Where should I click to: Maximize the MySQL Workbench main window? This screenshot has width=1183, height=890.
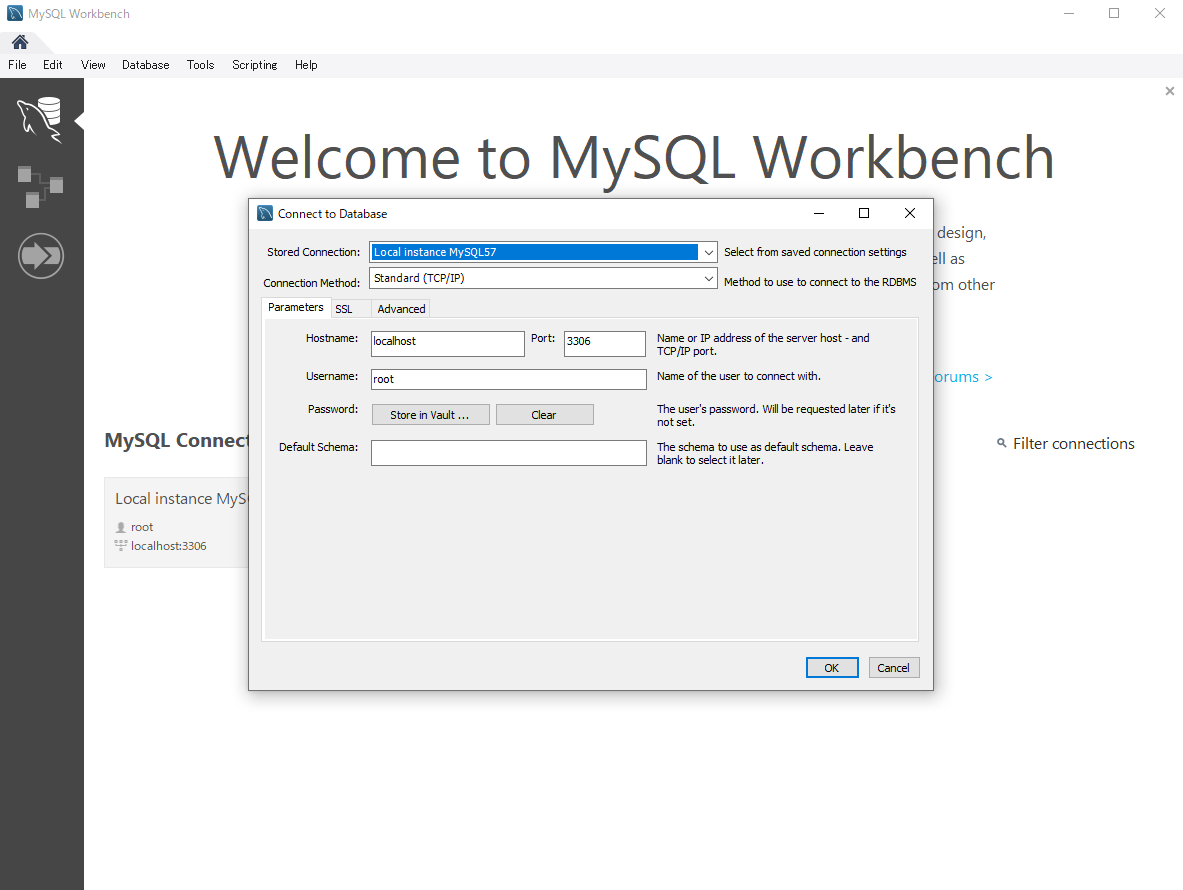(1114, 13)
